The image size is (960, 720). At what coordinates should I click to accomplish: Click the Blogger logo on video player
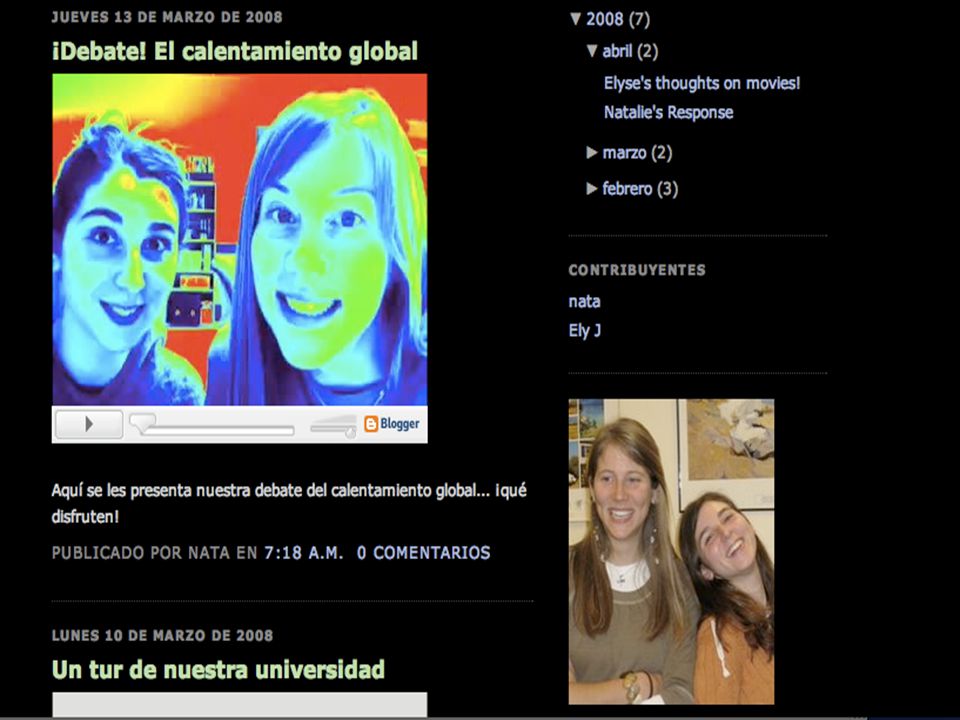point(392,424)
